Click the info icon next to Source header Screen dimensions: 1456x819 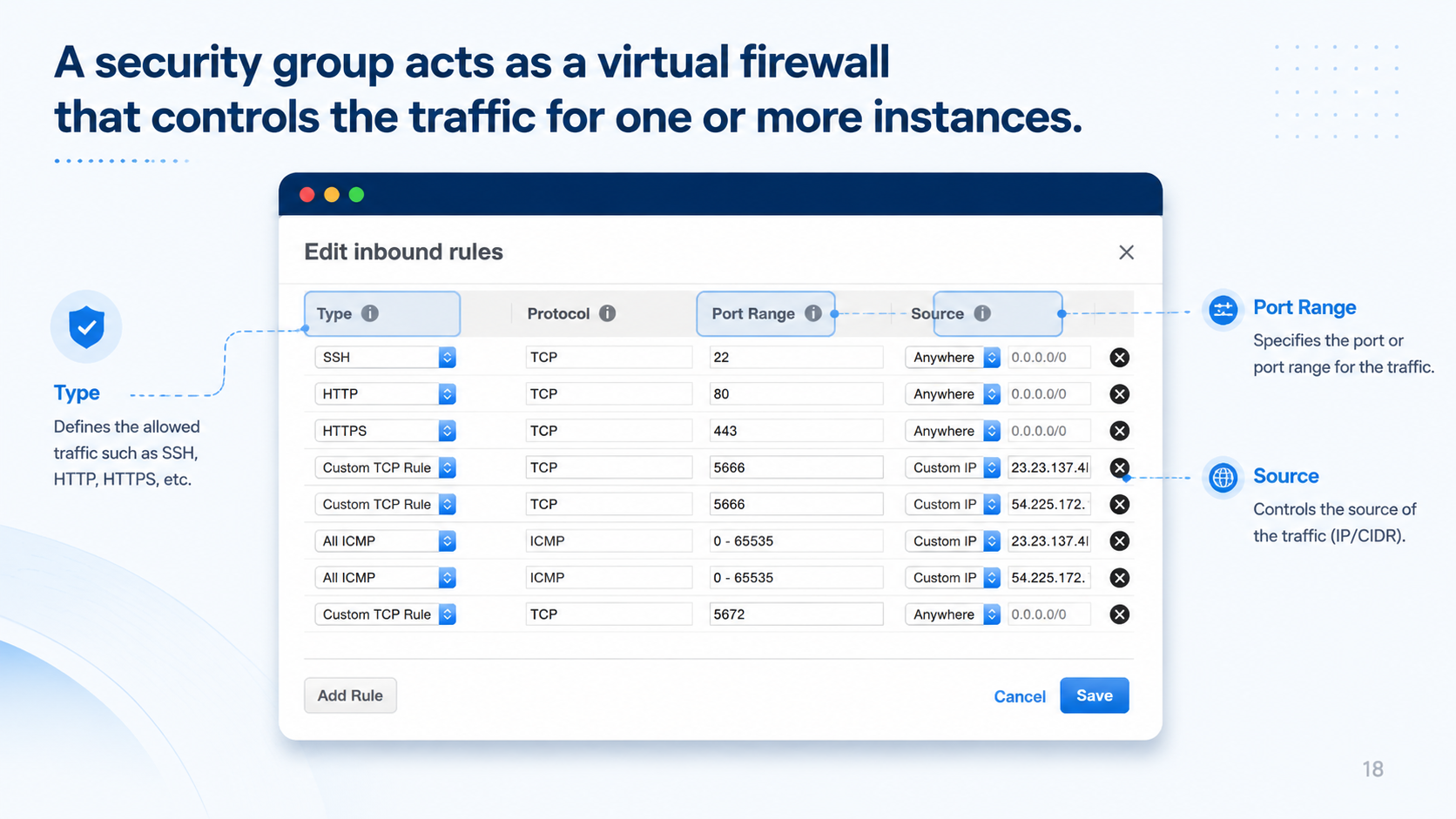pos(982,313)
